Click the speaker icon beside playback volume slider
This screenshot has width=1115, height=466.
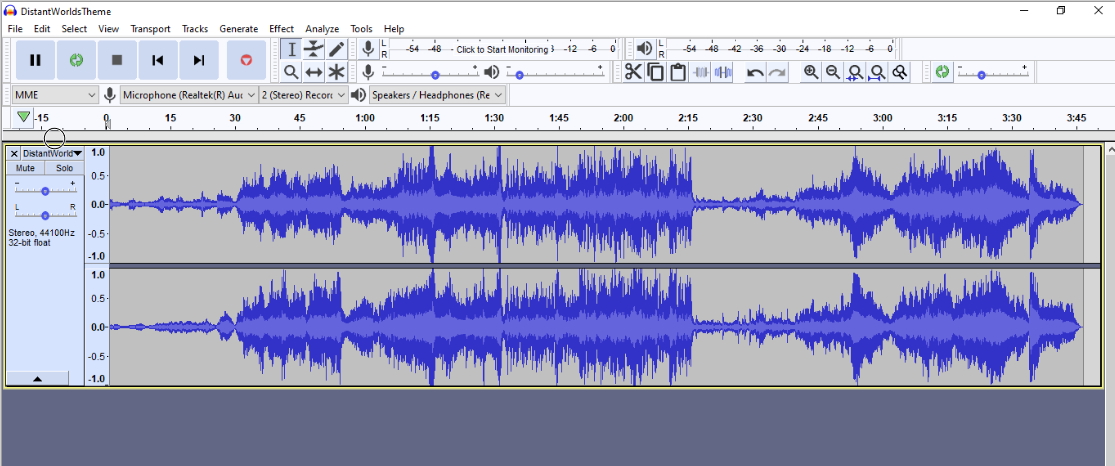[491, 72]
